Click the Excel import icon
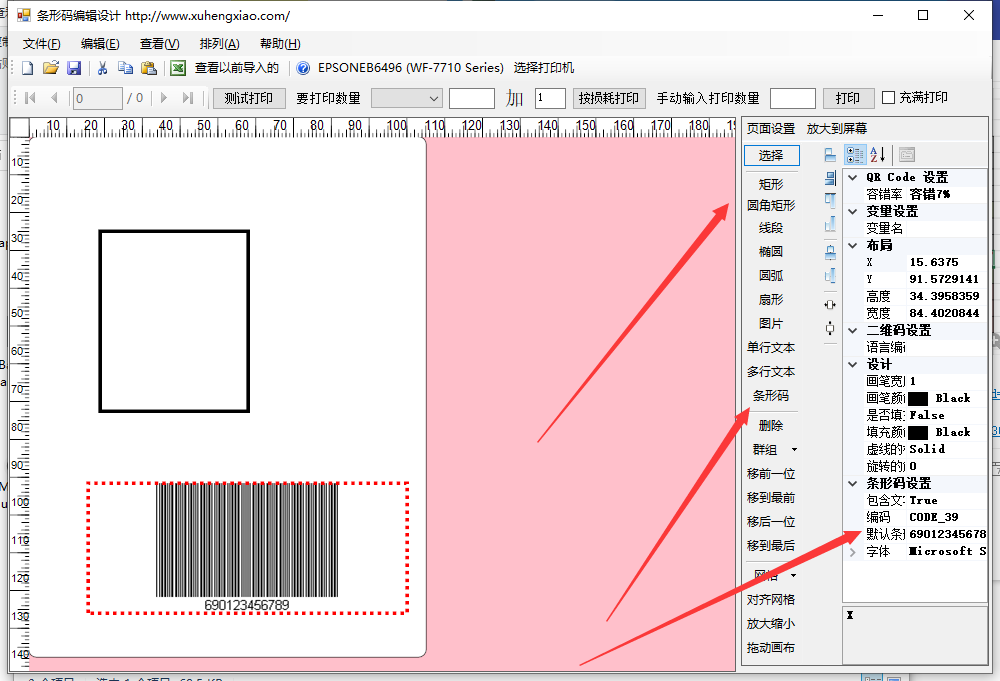The height and width of the screenshot is (681, 1000). 178,68
